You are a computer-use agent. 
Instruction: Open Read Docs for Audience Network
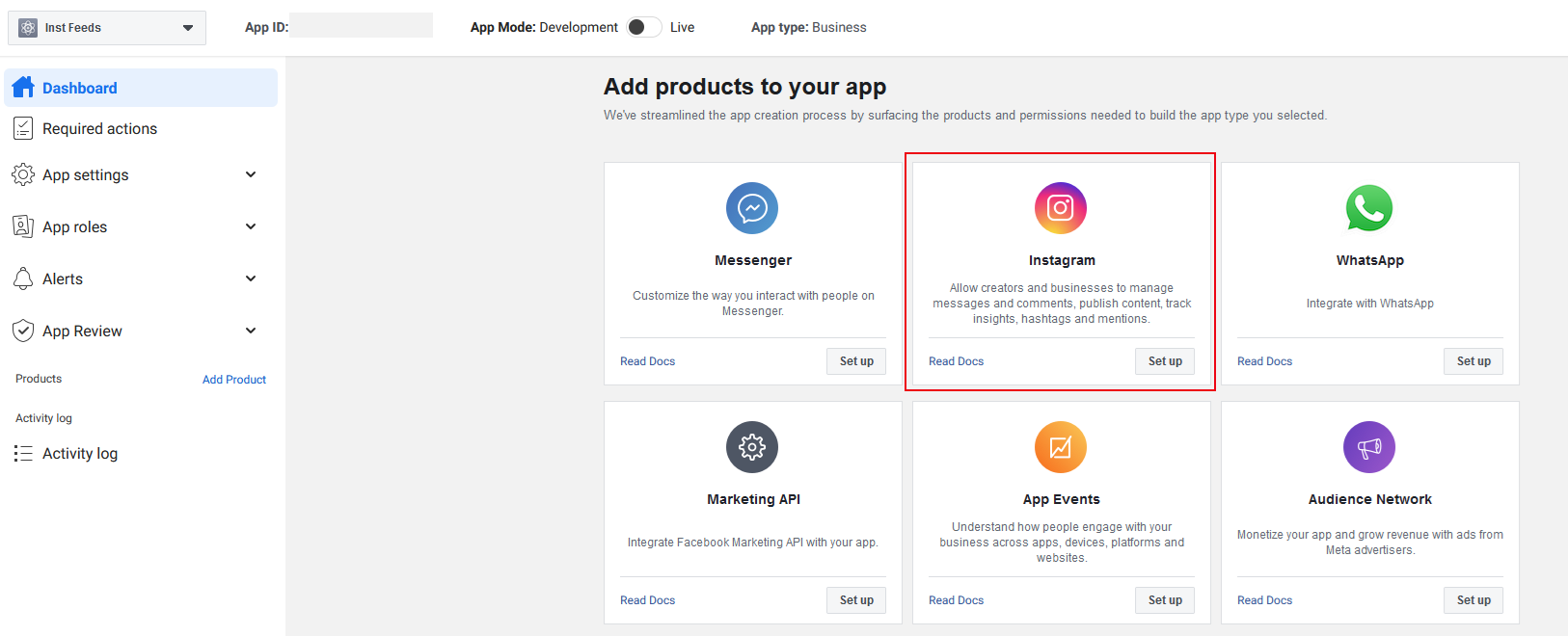pyautogui.click(x=1264, y=600)
